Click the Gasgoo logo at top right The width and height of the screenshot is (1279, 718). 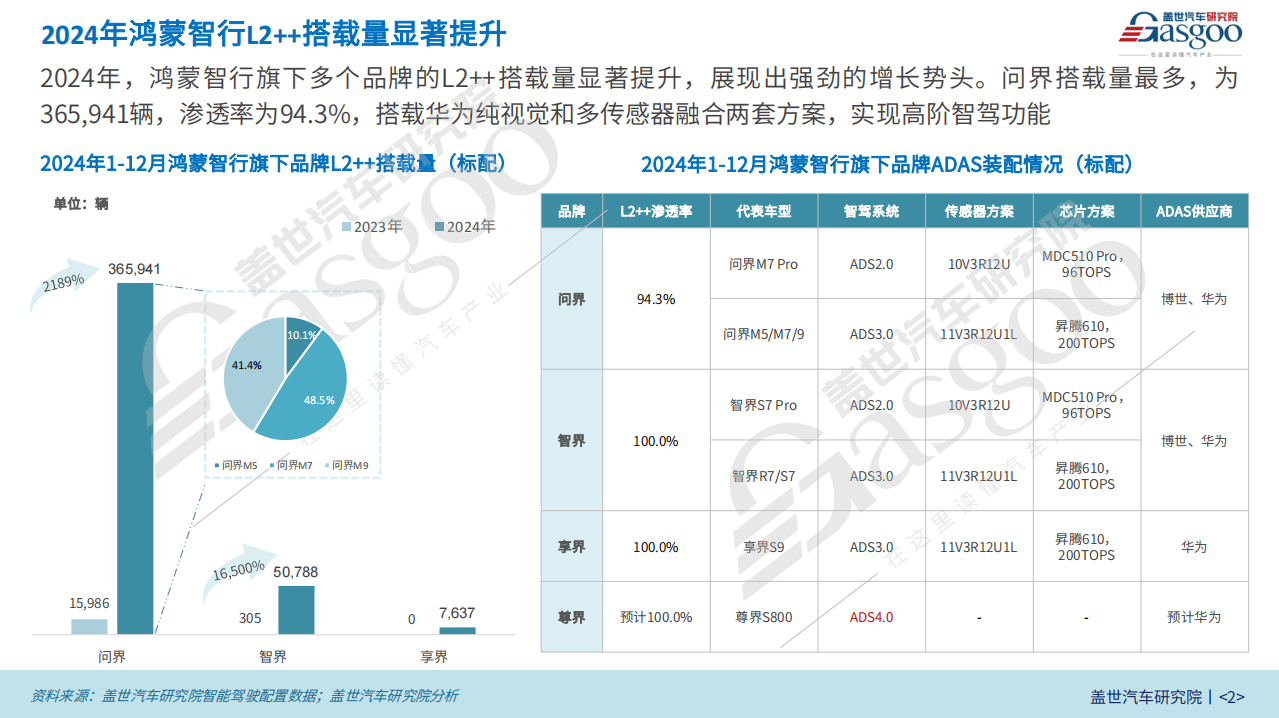tap(1180, 31)
